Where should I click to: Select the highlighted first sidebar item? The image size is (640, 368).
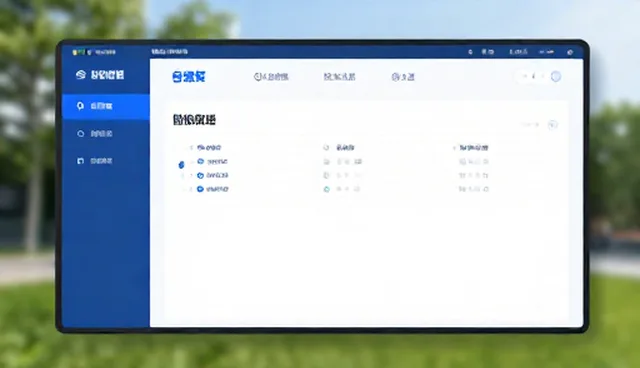coord(106,106)
